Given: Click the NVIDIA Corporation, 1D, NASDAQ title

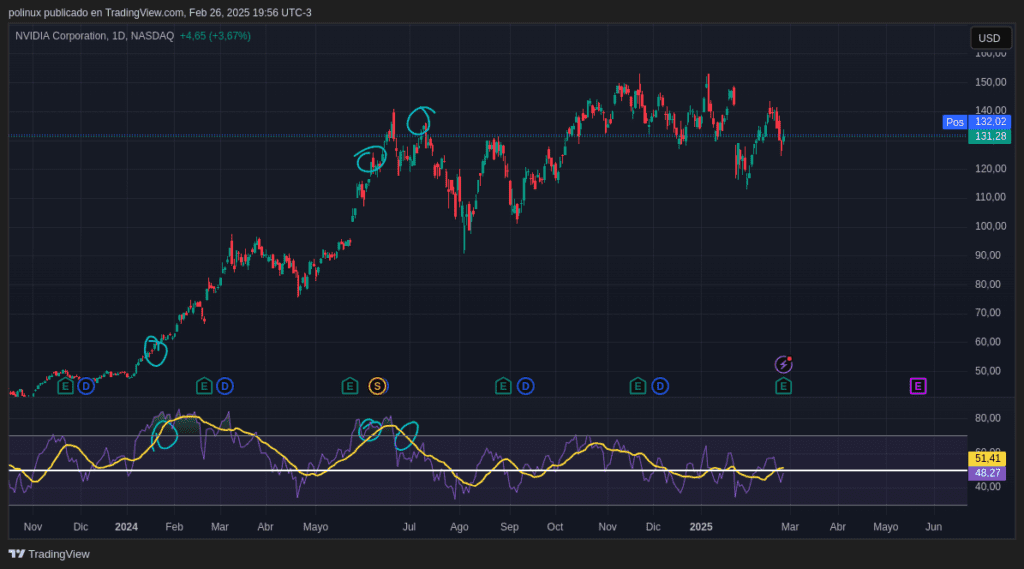Looking at the screenshot, I should pos(95,36).
